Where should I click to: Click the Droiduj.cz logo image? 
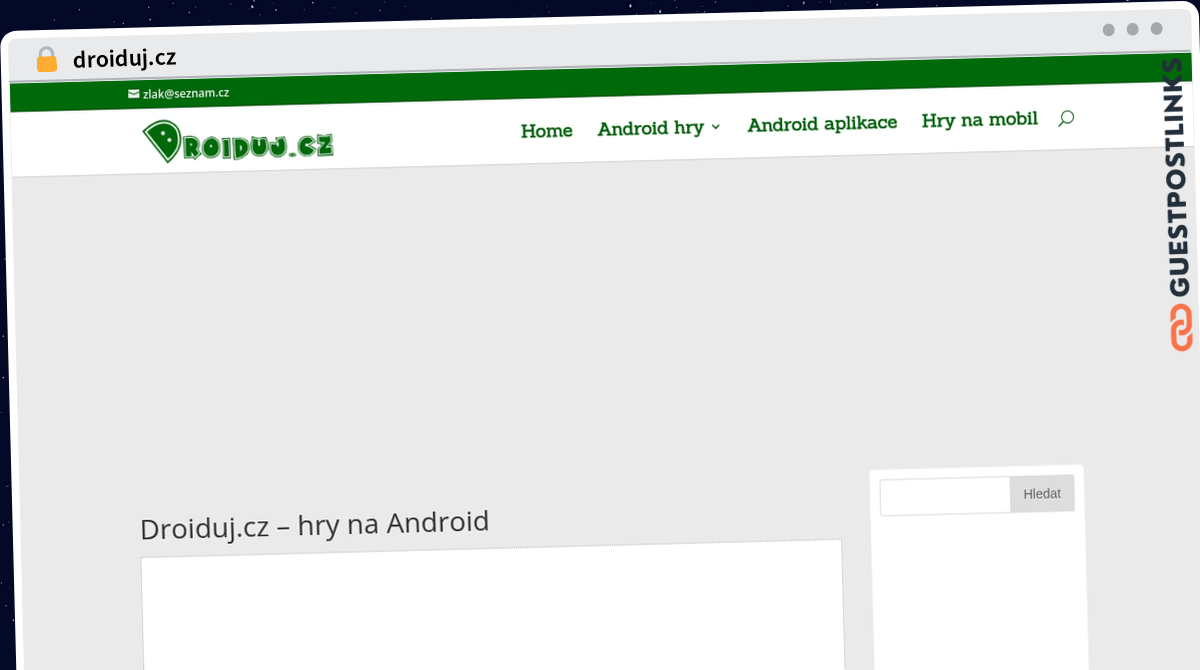pos(238,142)
